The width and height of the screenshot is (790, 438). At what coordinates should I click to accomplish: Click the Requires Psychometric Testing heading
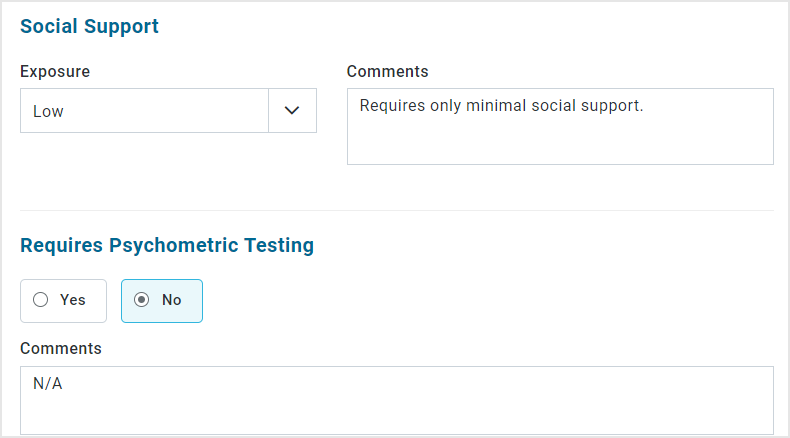167,245
